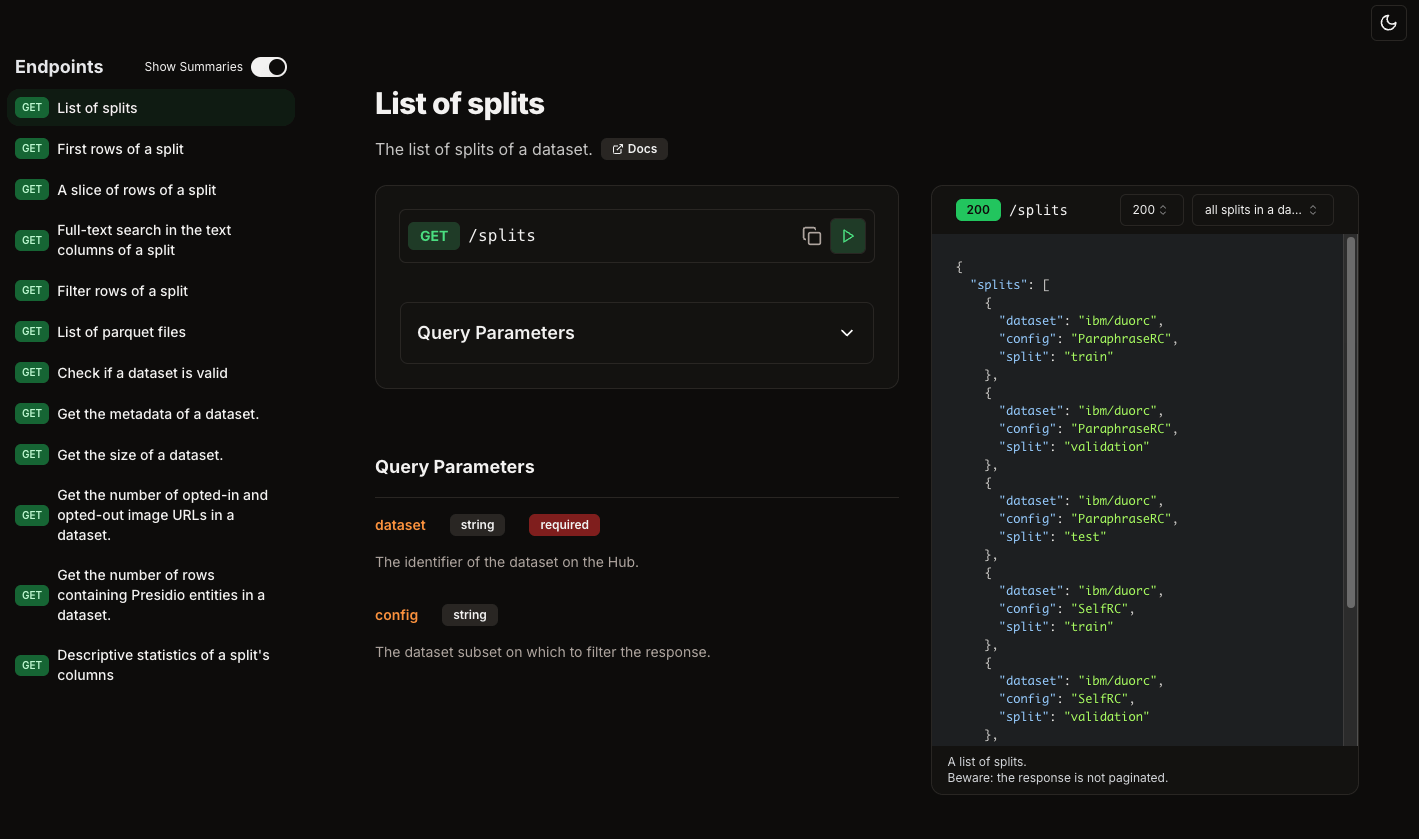Disable the Show Summaries toggle

[268, 66]
